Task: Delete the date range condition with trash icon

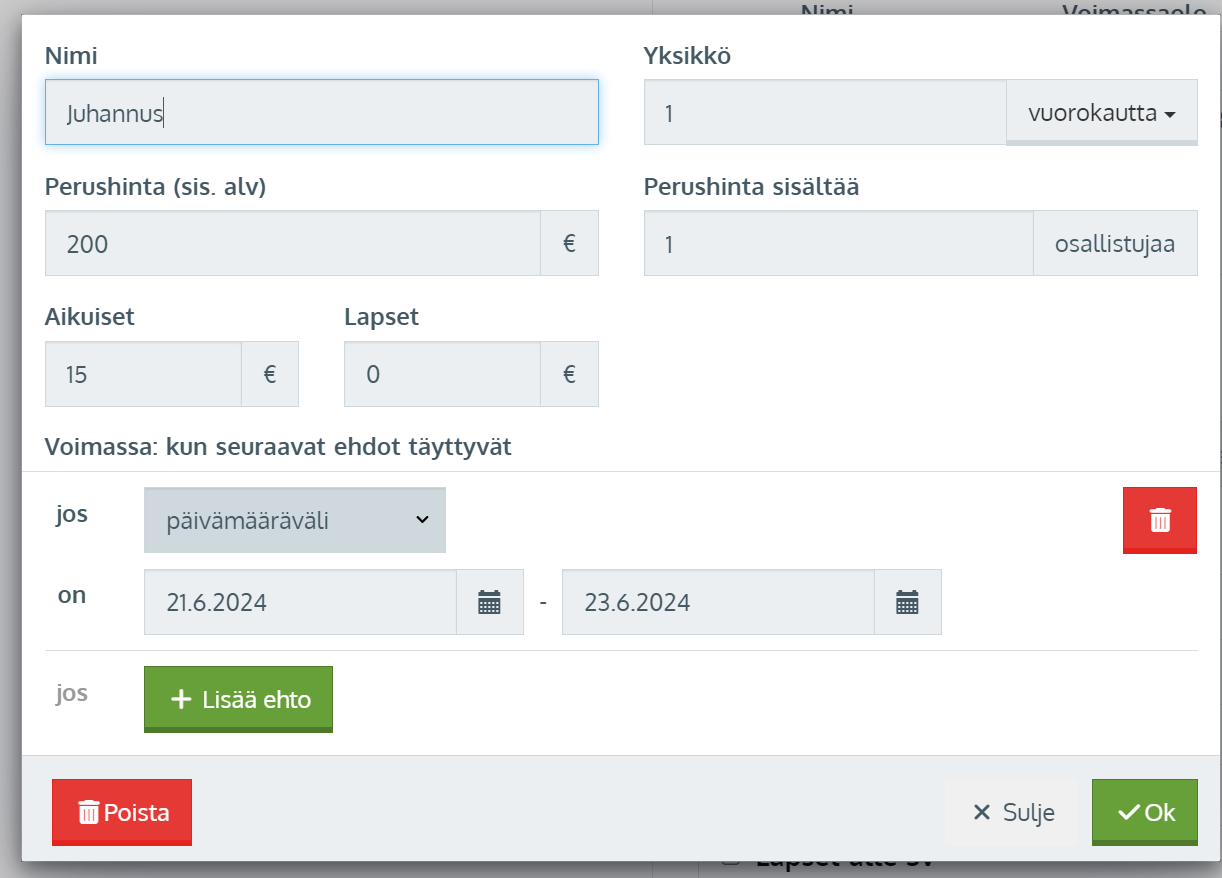Action: 1159,520
